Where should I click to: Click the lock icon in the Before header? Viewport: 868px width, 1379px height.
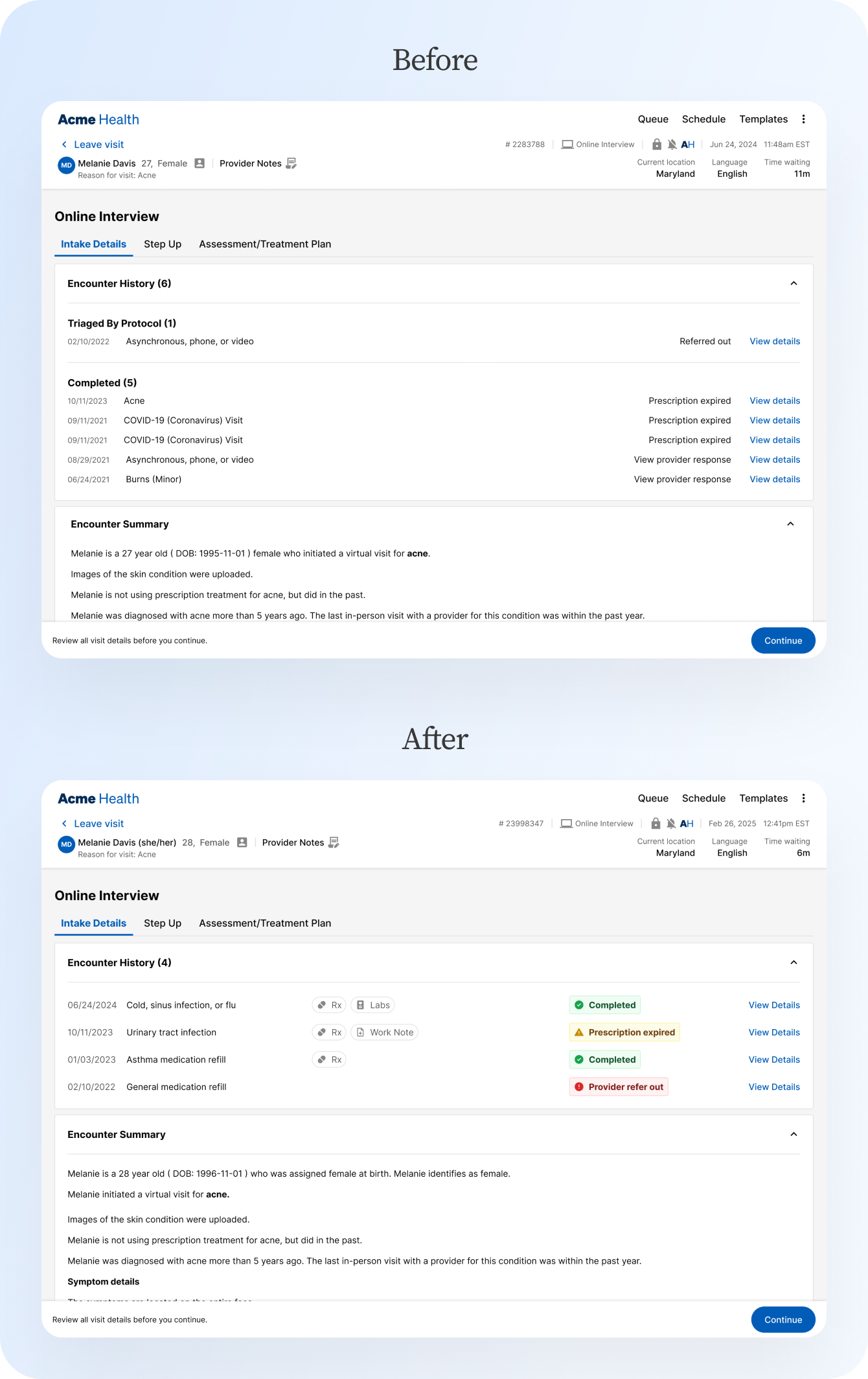point(657,145)
